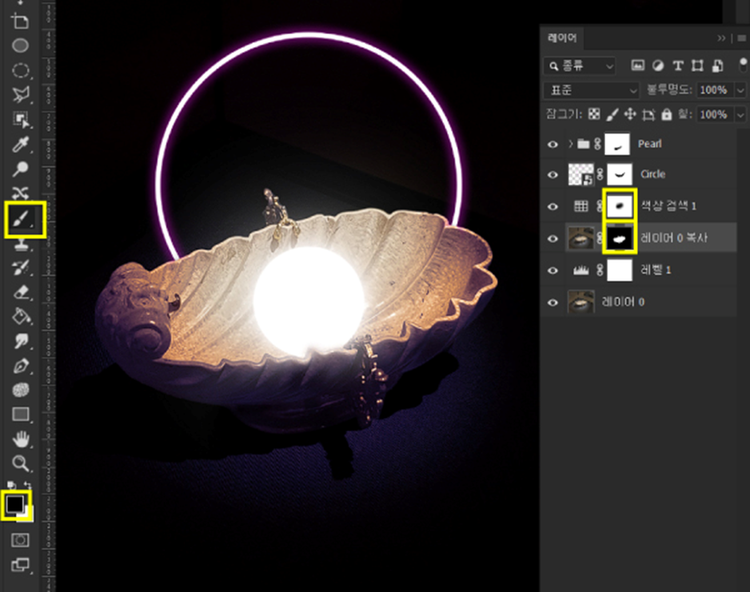This screenshot has width=750, height=592.
Task: Open the 표준 blend mode dropdown
Action: [x=591, y=90]
